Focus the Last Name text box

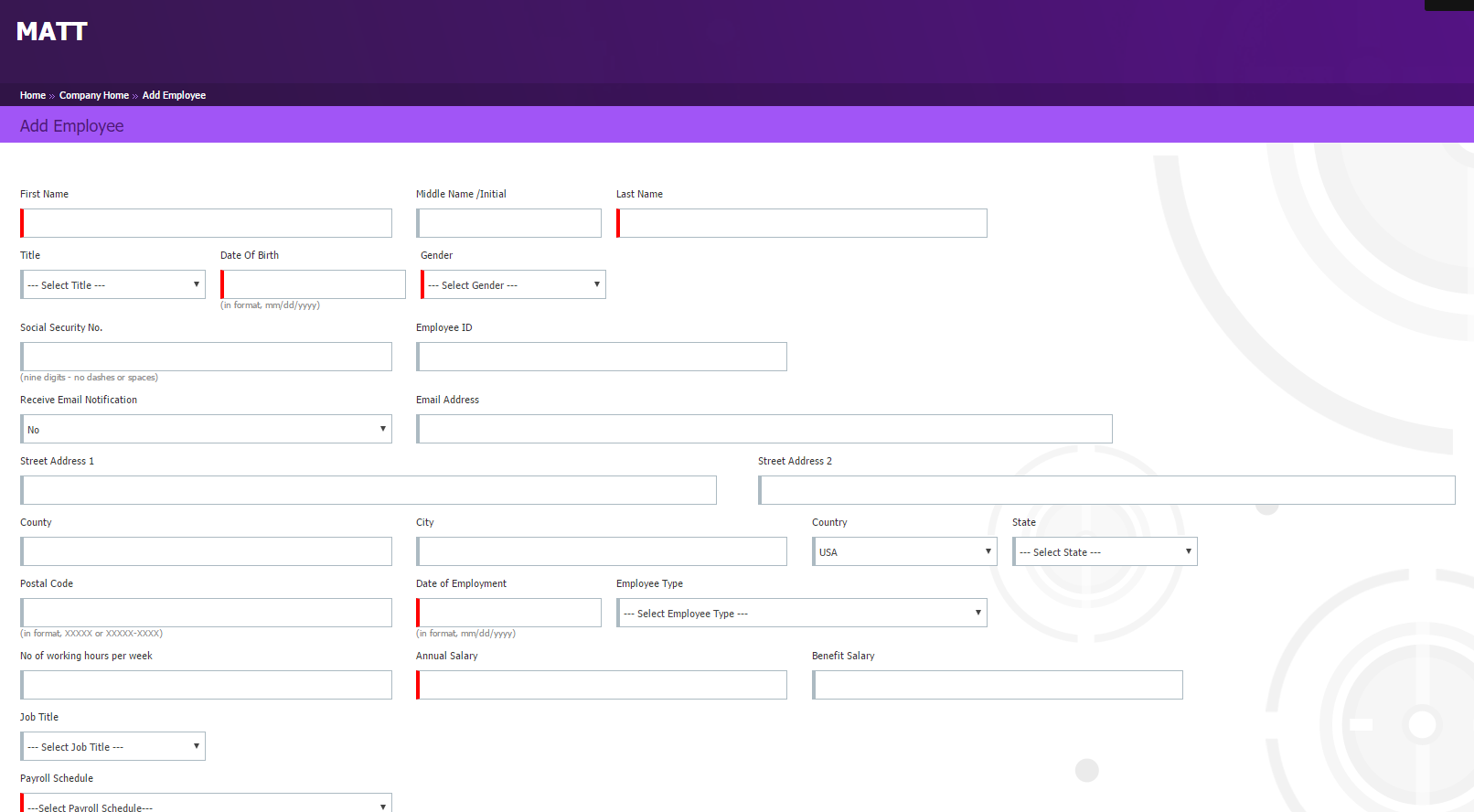click(x=803, y=223)
